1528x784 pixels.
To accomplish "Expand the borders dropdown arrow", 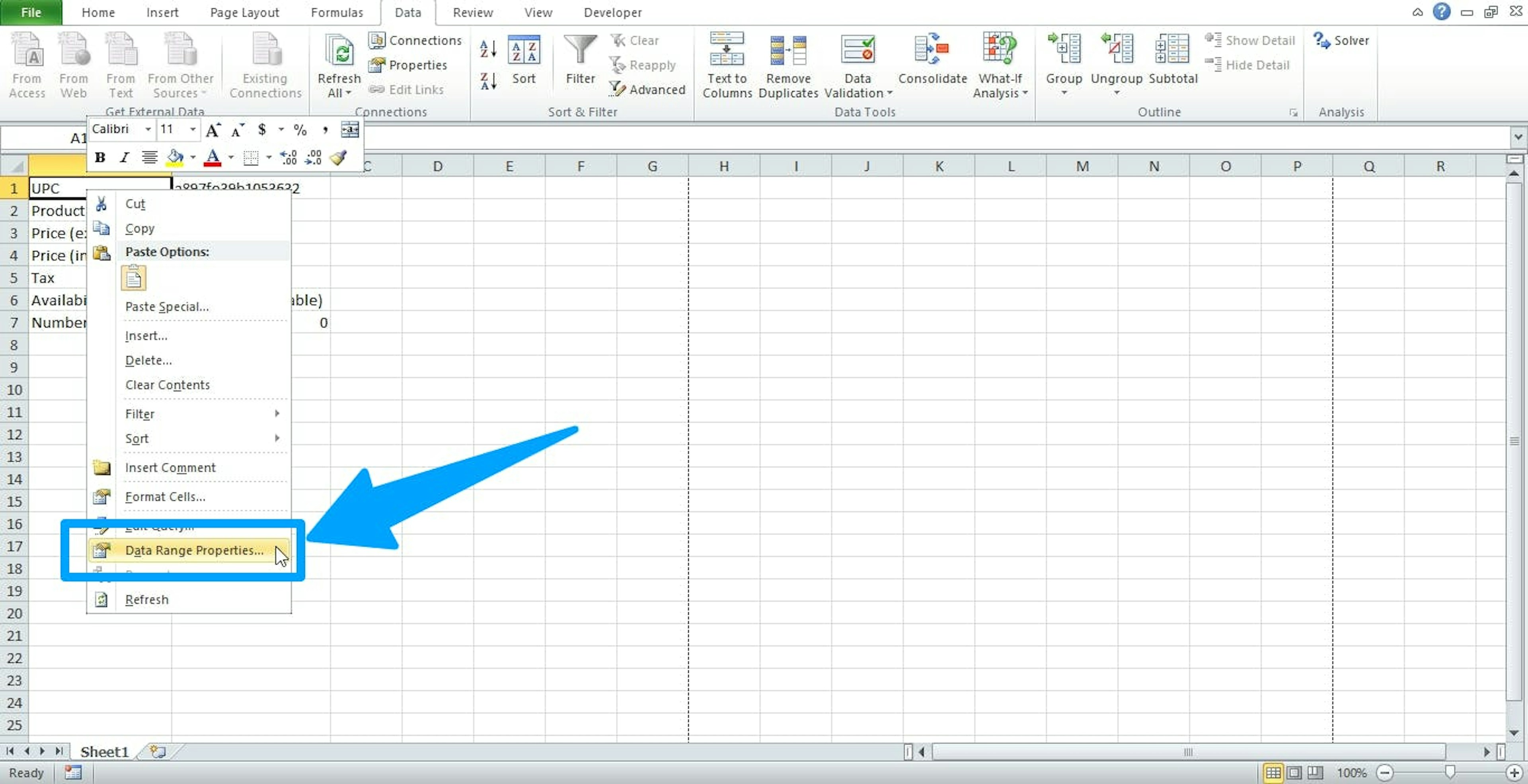I will (269, 158).
